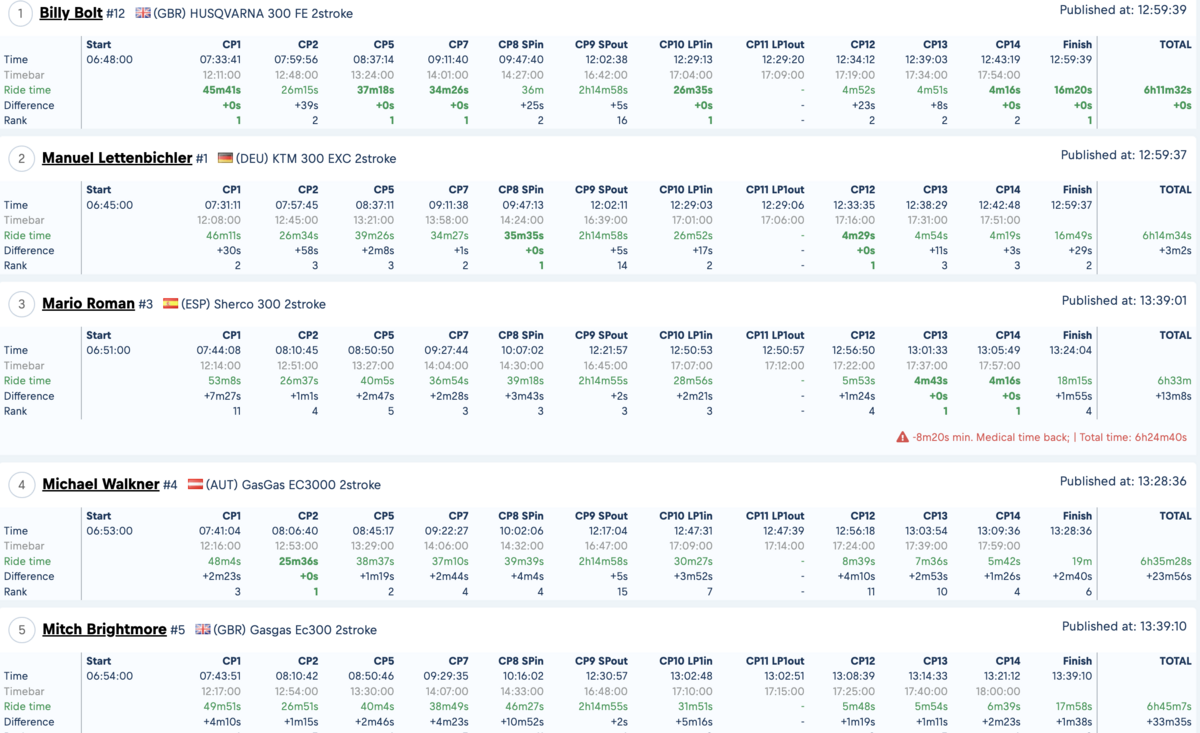Click Mario Roman's CP13 ride time 4m43s
The image size is (1200, 733).
[931, 380]
